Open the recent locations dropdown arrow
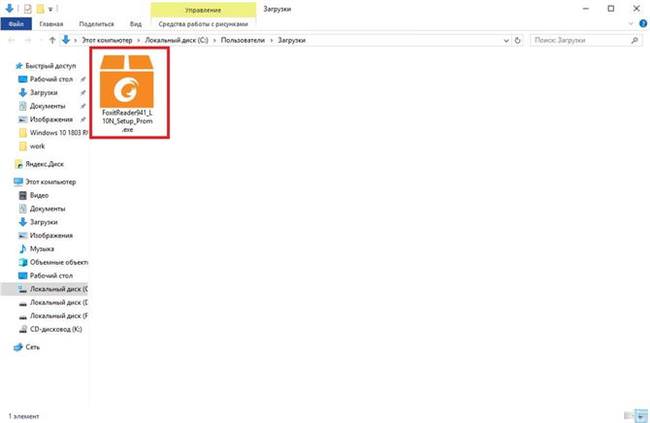Screen dimensions: 650x423 pos(40,40)
